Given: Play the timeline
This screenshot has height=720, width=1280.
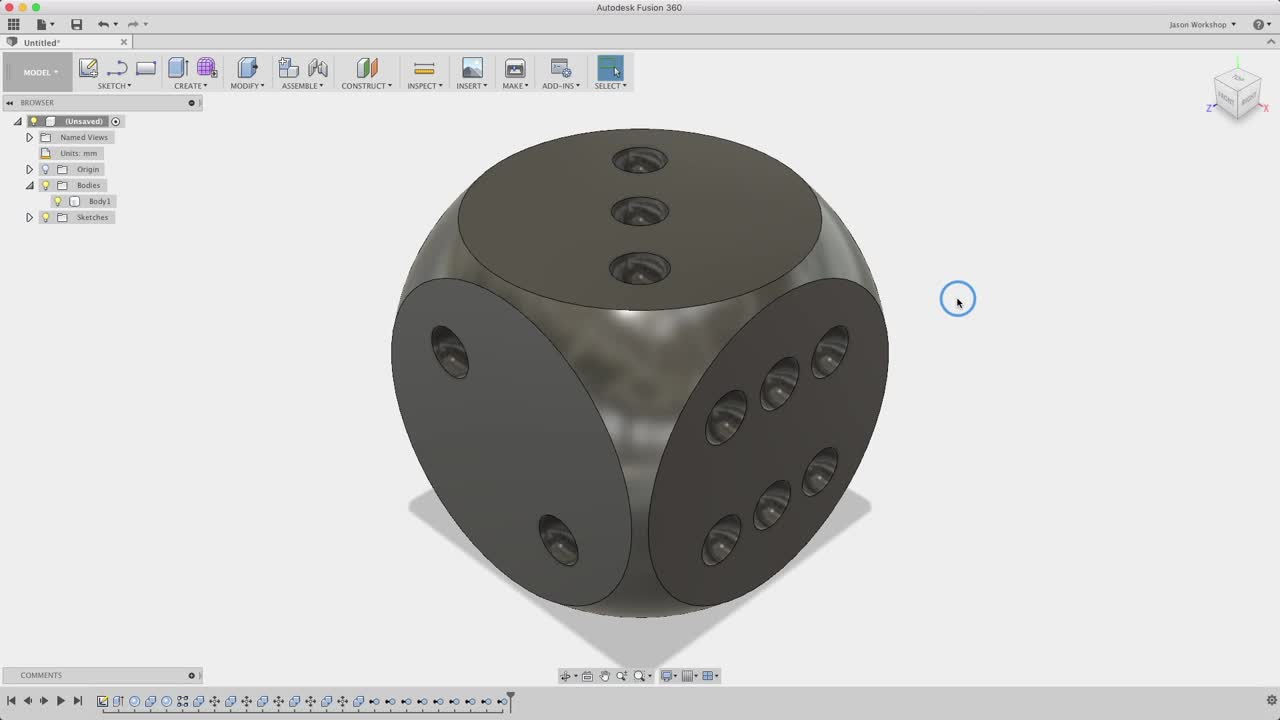Looking at the screenshot, I should tap(60, 701).
